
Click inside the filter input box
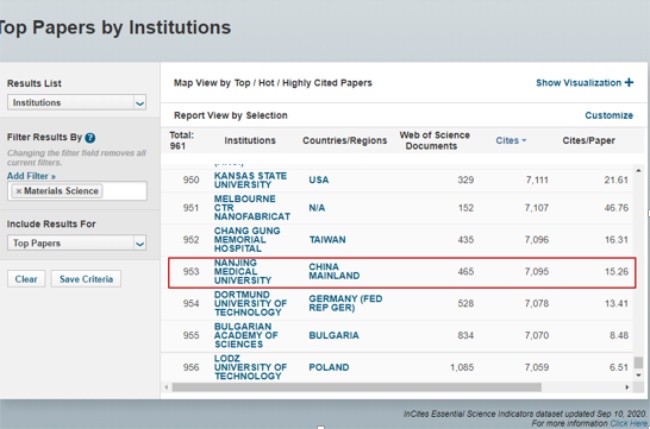124,191
